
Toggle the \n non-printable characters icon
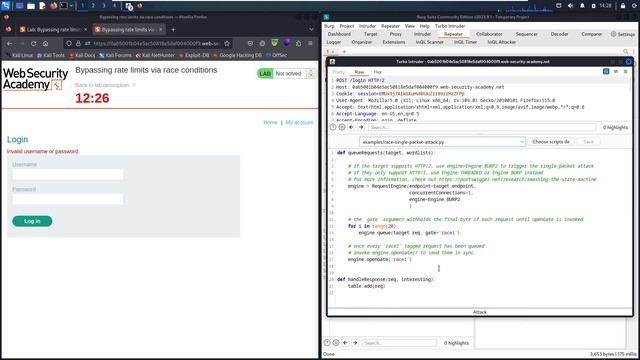tap(616, 71)
